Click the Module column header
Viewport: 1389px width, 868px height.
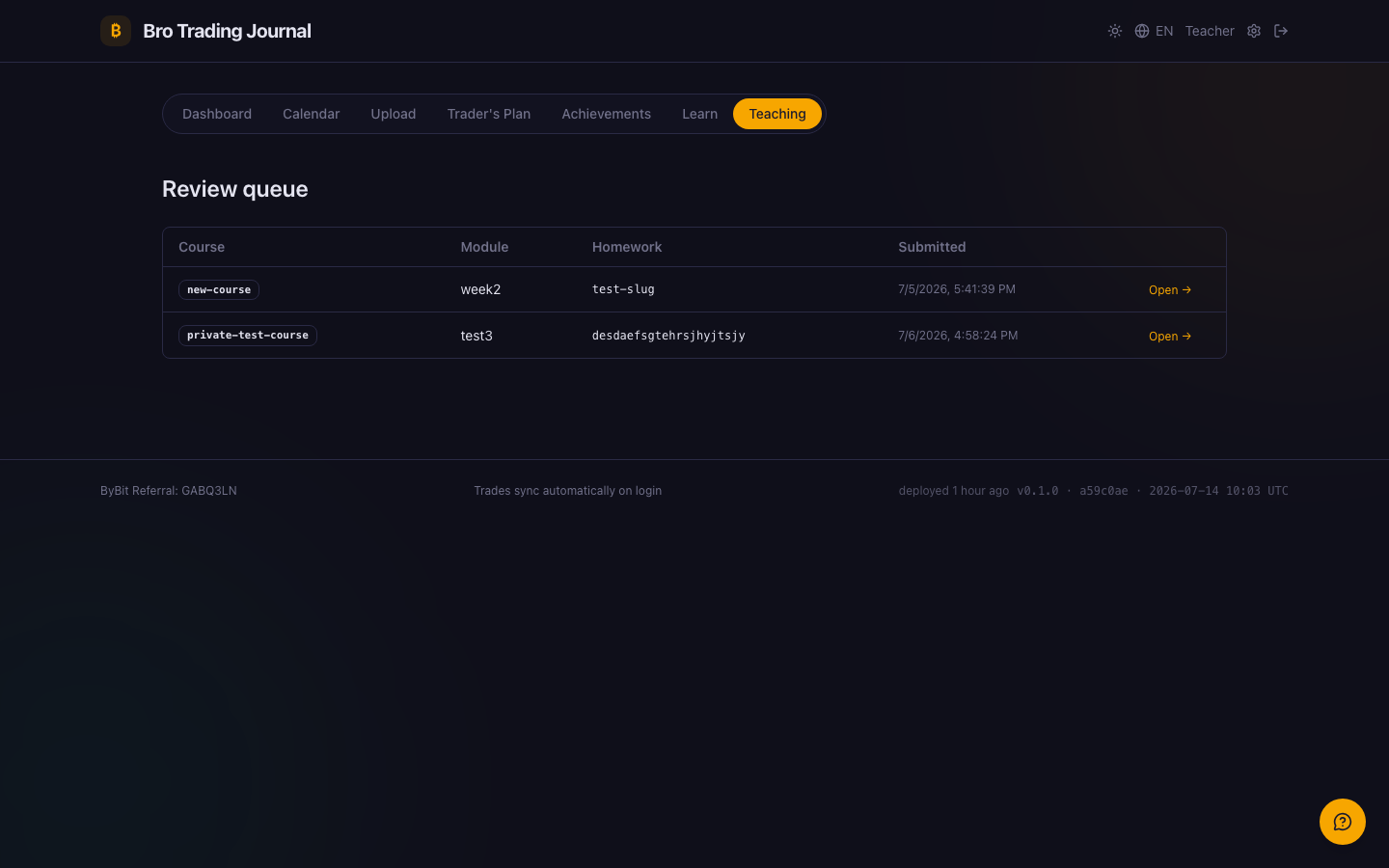(484, 247)
